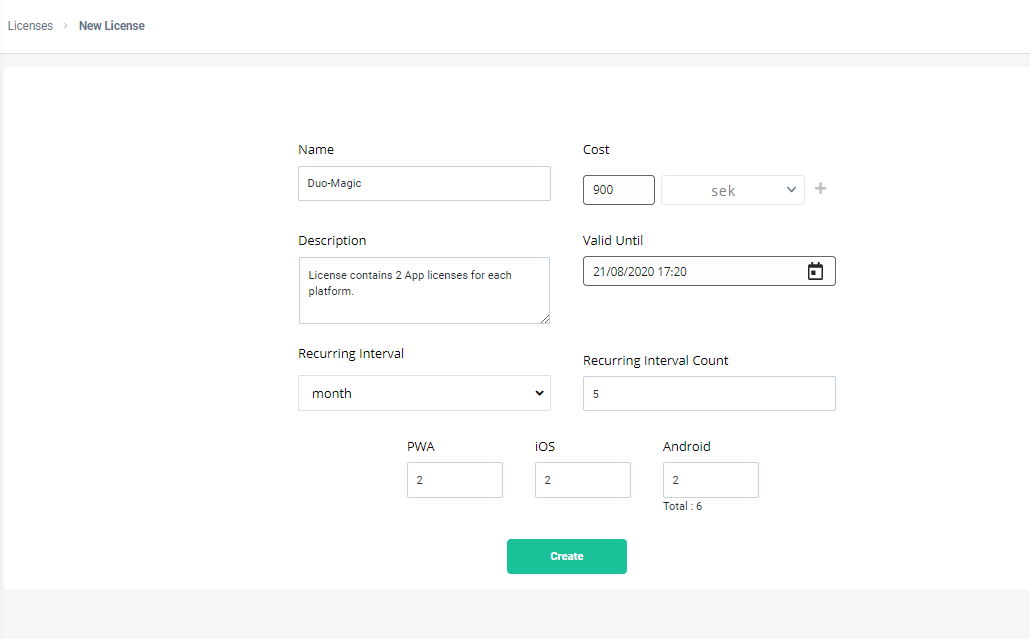1030x639 pixels.
Task: Click the Create button
Action: pyautogui.click(x=566, y=556)
